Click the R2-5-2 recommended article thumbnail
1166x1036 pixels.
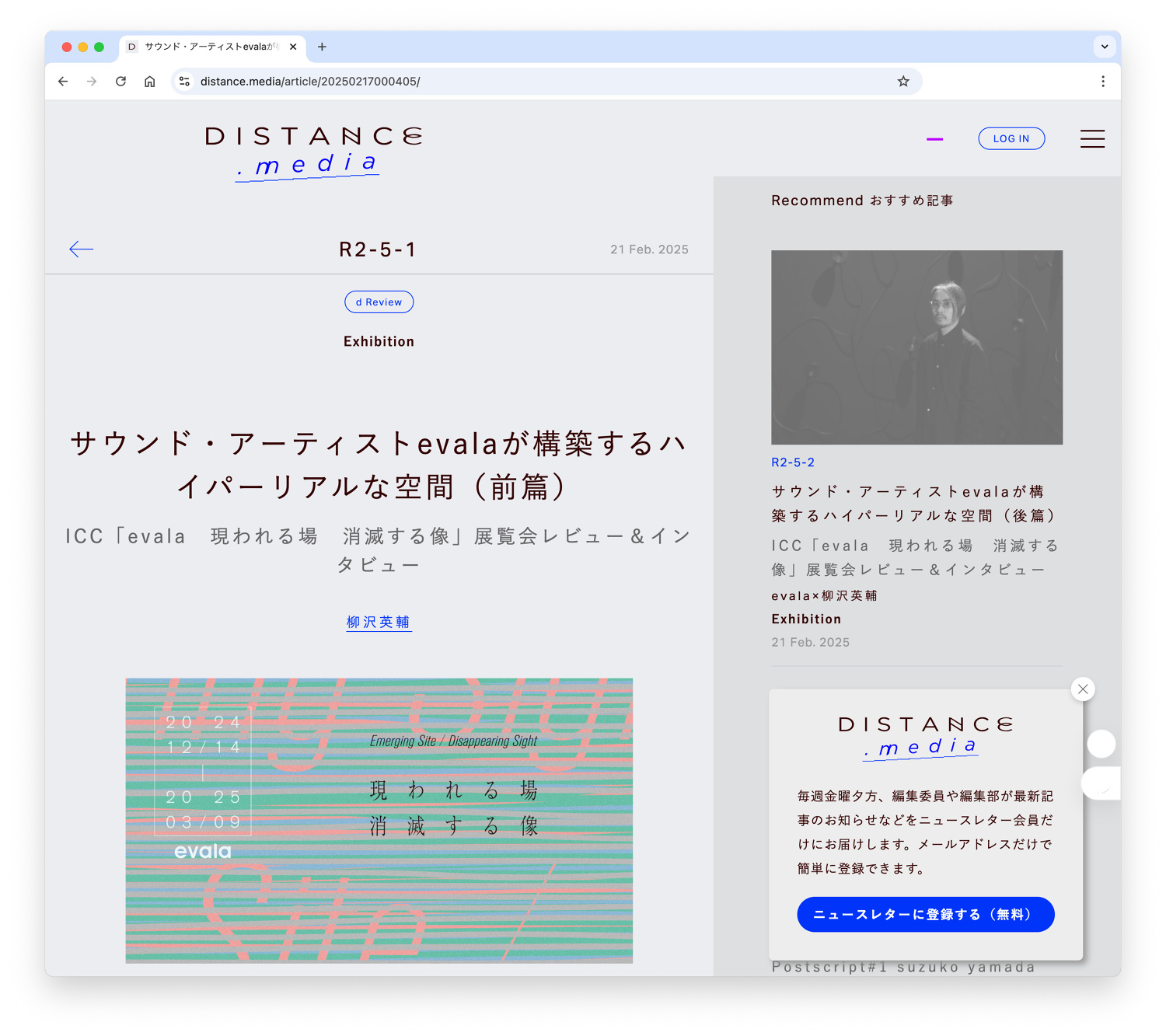(916, 347)
